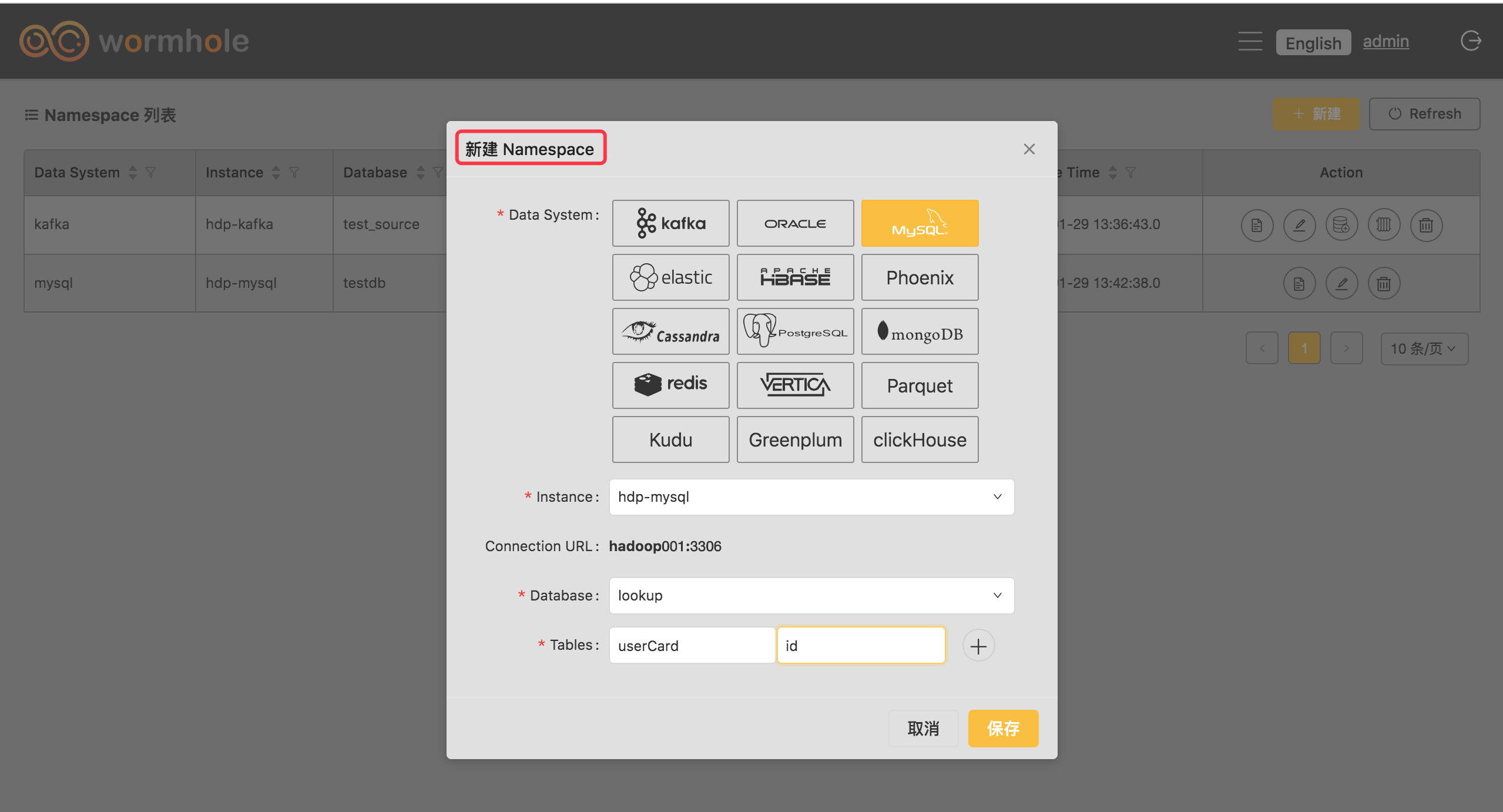Image resolution: width=1503 pixels, height=812 pixels.
Task: Select the mongoDB data system option
Action: [920, 332]
